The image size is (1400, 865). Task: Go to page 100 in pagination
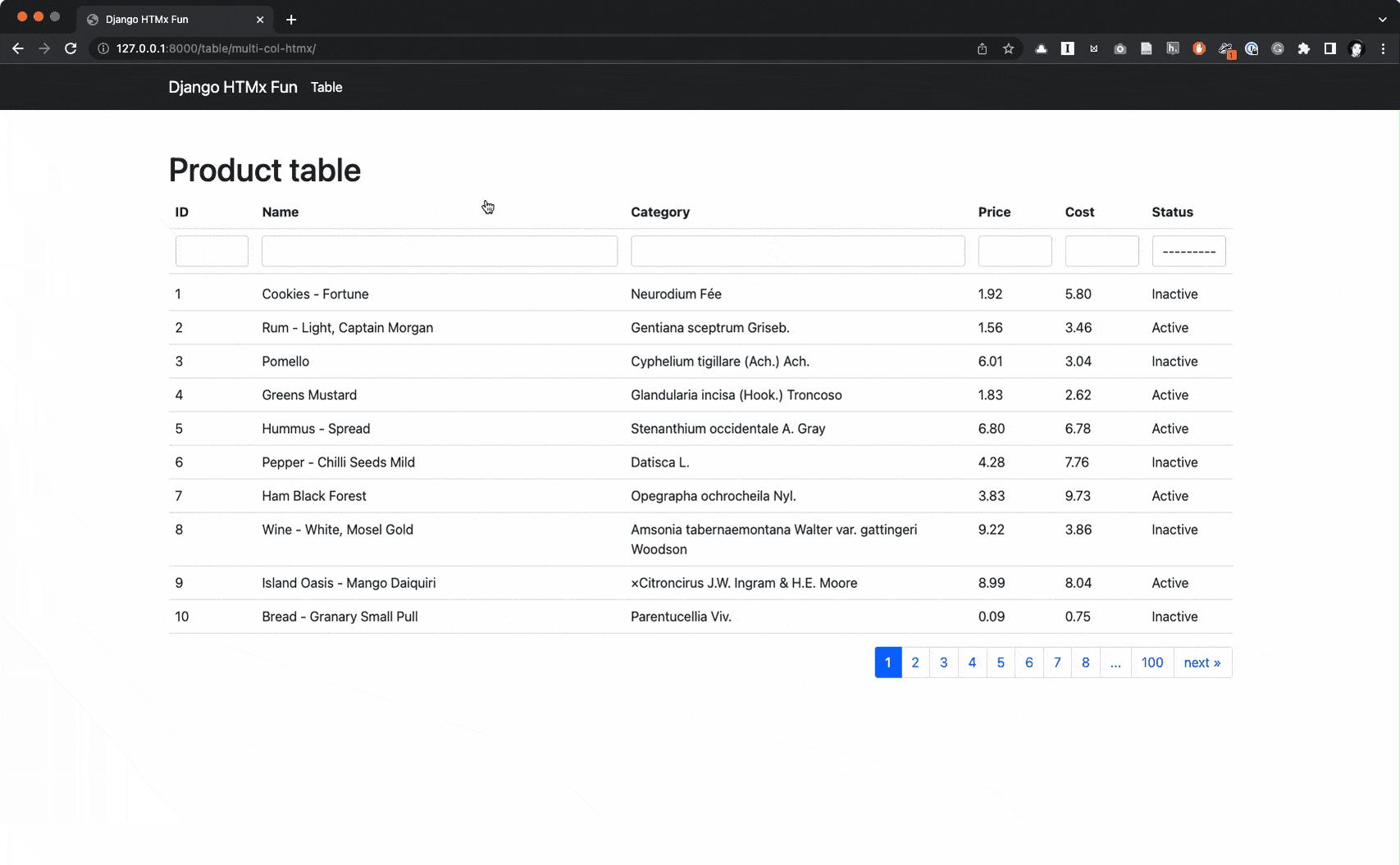click(1151, 662)
